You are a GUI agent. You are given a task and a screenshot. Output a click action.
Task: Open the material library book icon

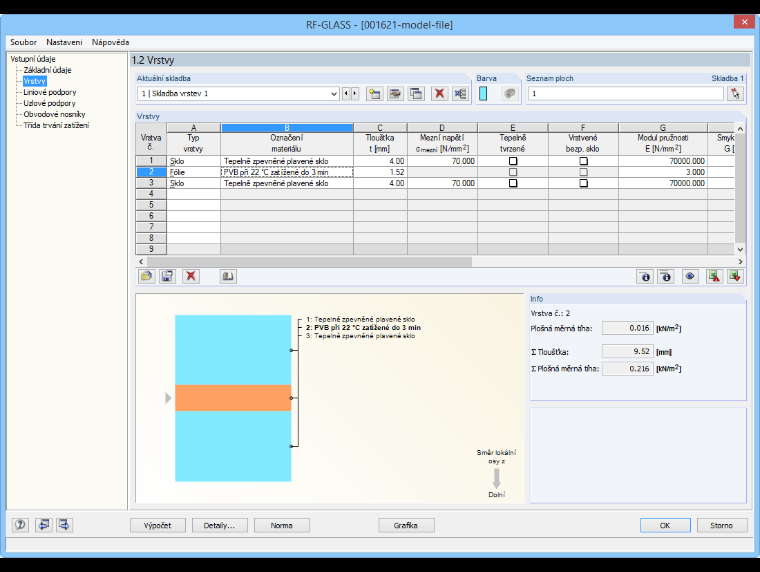pos(228,276)
